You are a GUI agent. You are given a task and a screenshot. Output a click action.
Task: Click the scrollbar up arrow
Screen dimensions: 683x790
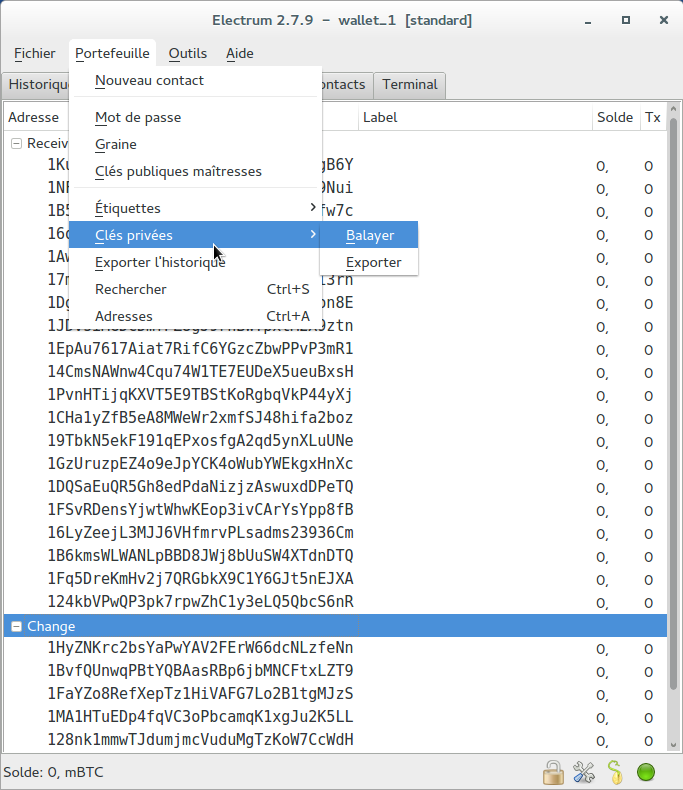tap(673, 108)
